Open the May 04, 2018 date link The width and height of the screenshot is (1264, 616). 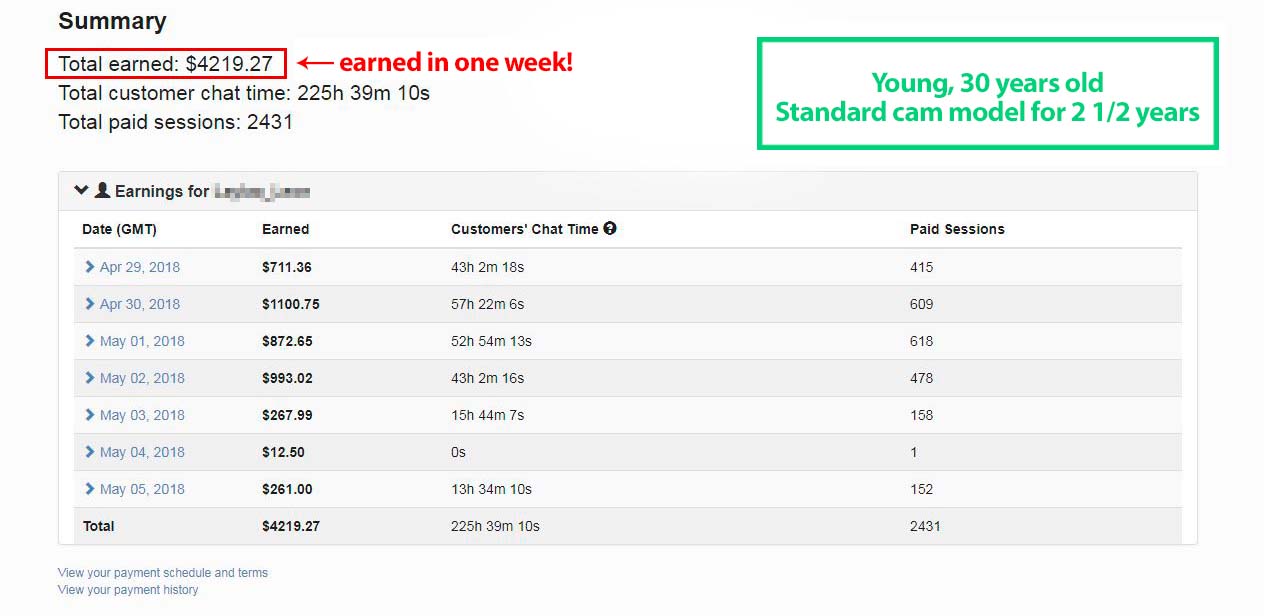point(142,452)
